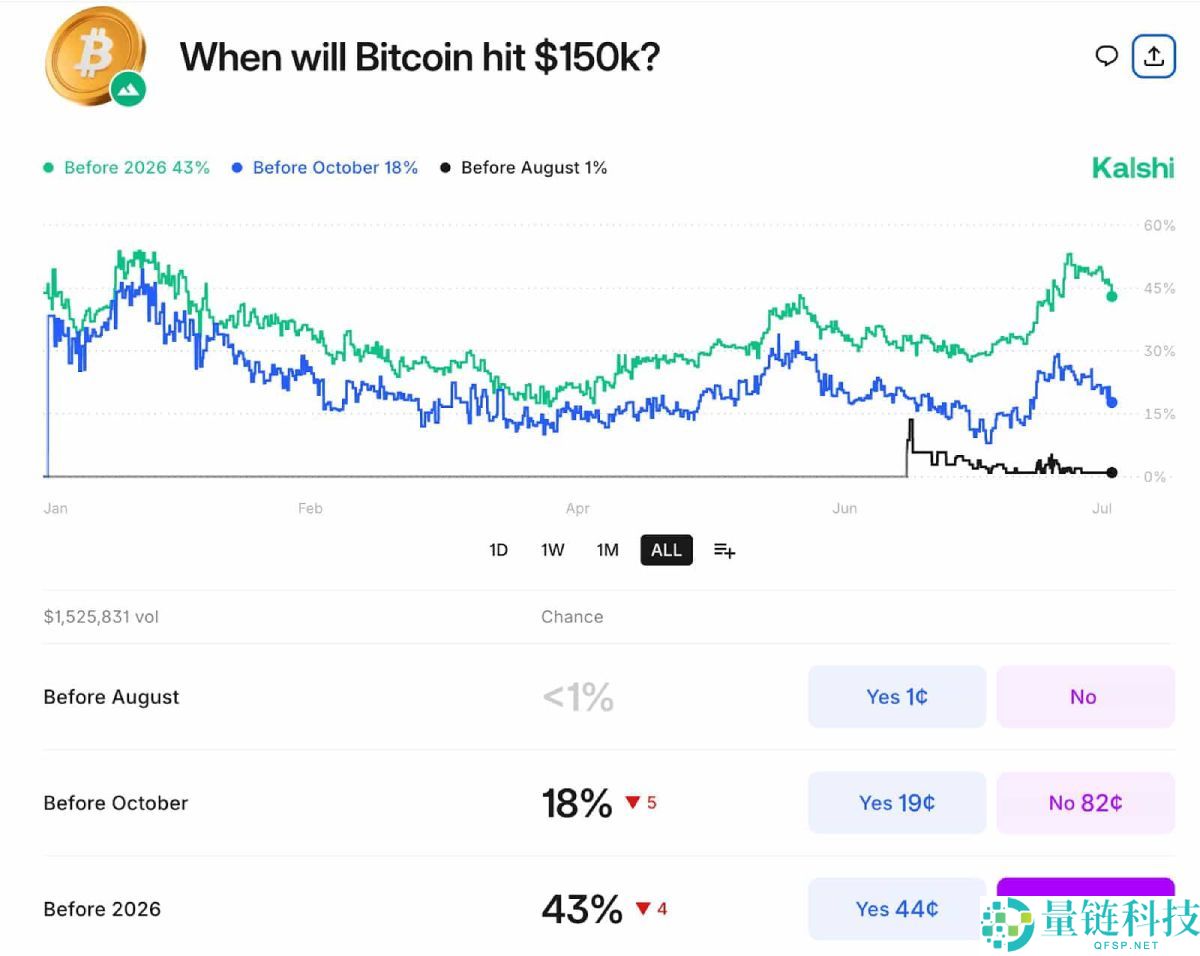Select the 1M chart range
This screenshot has height=956, width=1200.
[x=608, y=550]
